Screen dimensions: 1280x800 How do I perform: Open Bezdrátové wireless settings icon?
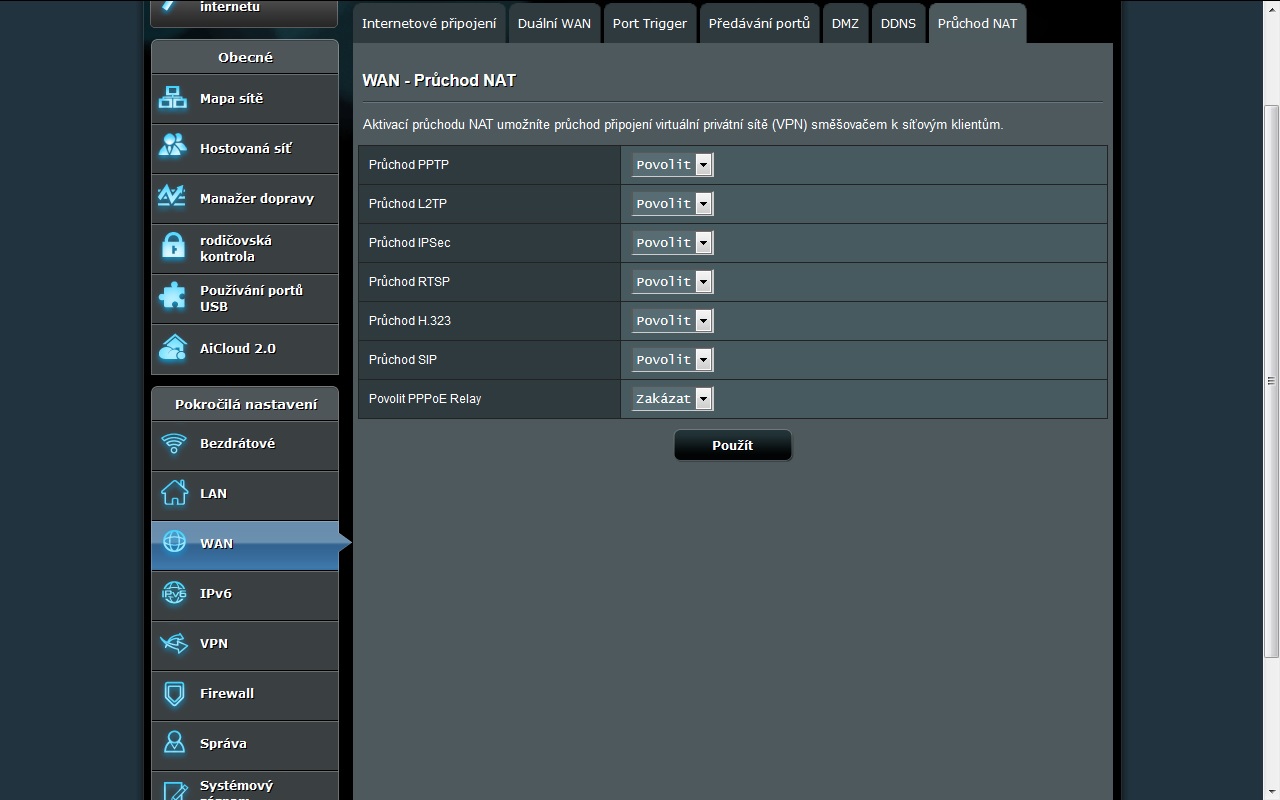pos(174,443)
